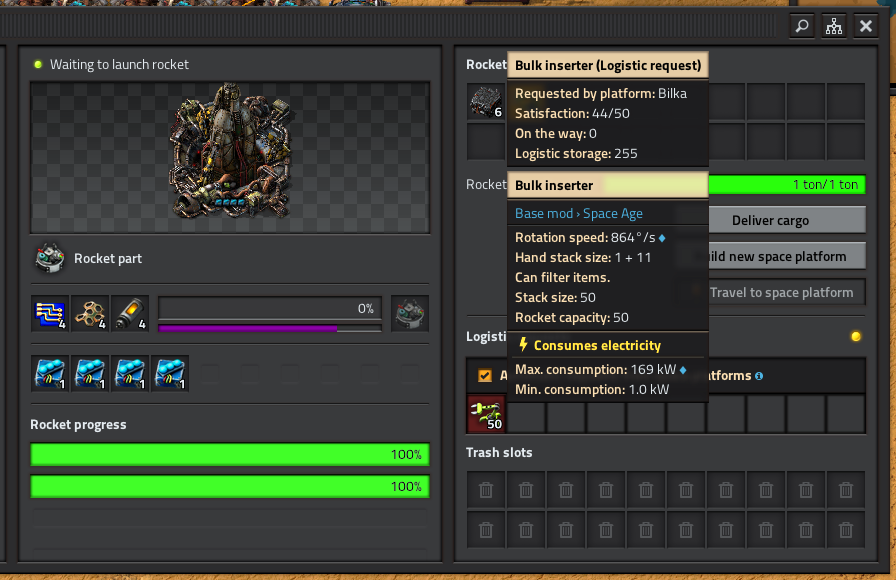Select the Rocket part recipe icon
Image resolution: width=896 pixels, height=580 pixels.
(x=50, y=258)
